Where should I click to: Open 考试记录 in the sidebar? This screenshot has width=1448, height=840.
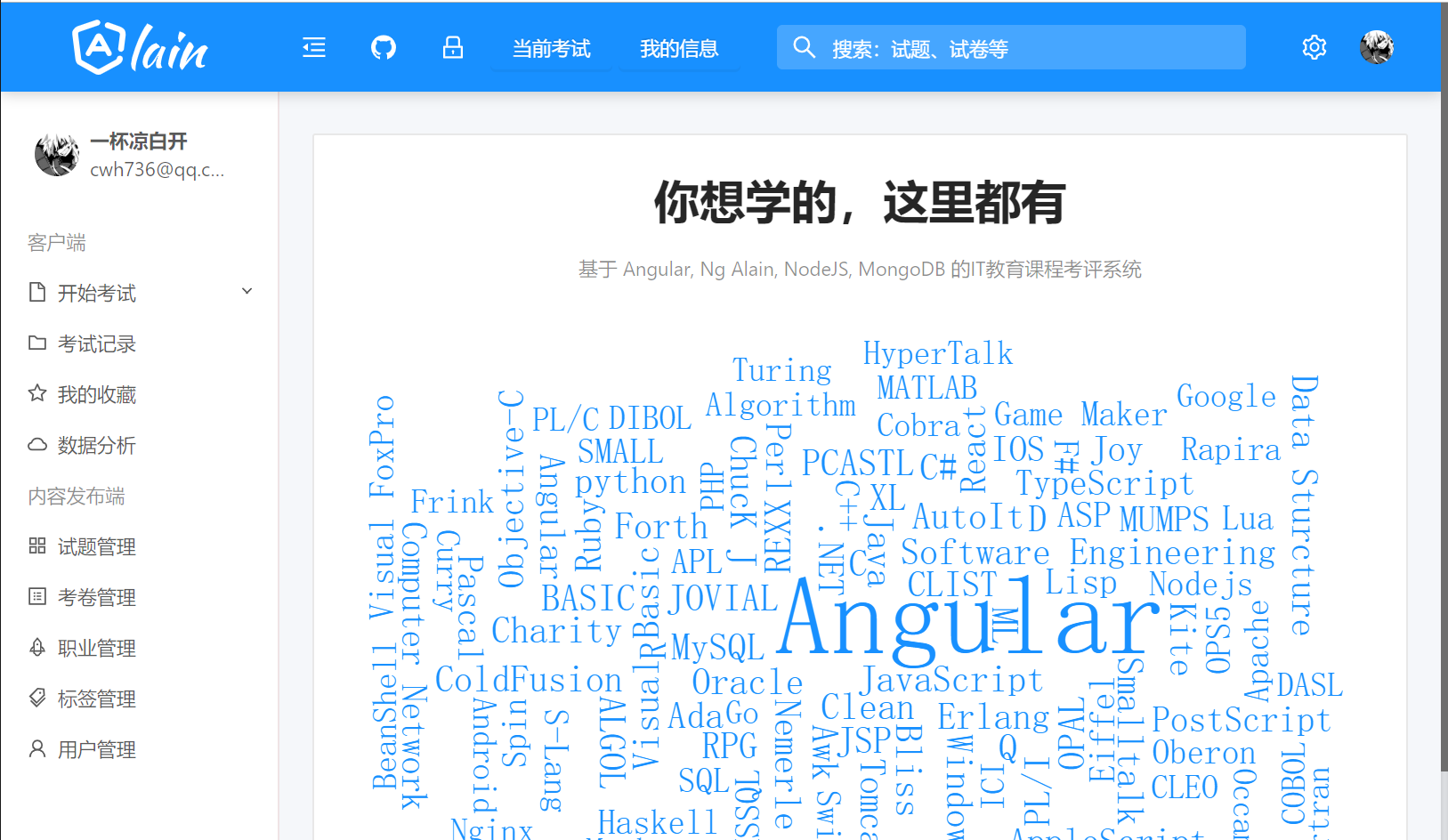pos(97,344)
